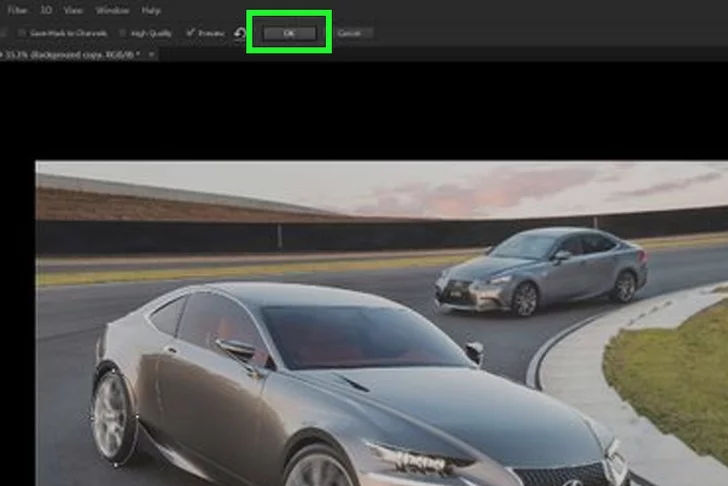Open the Filter menu

pos(17,10)
